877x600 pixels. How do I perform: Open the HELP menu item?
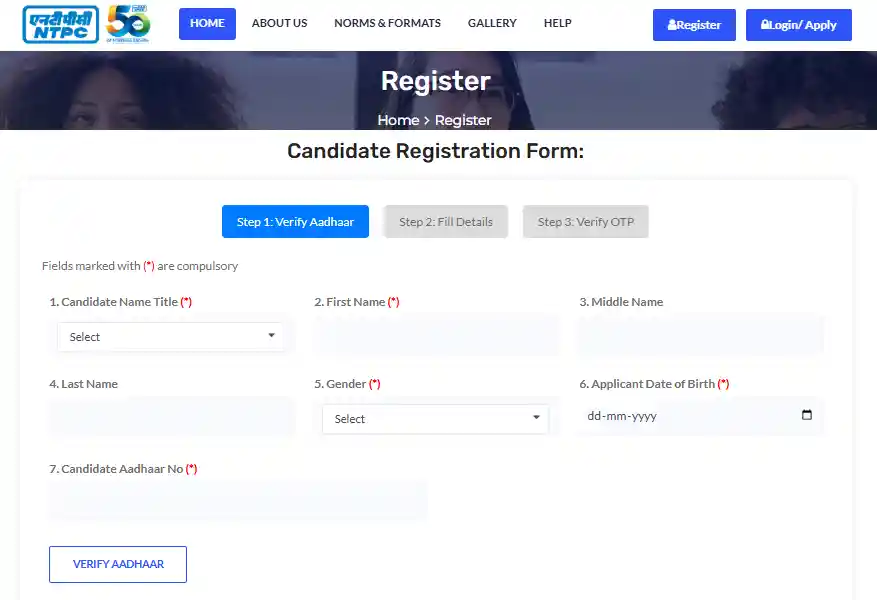point(557,23)
